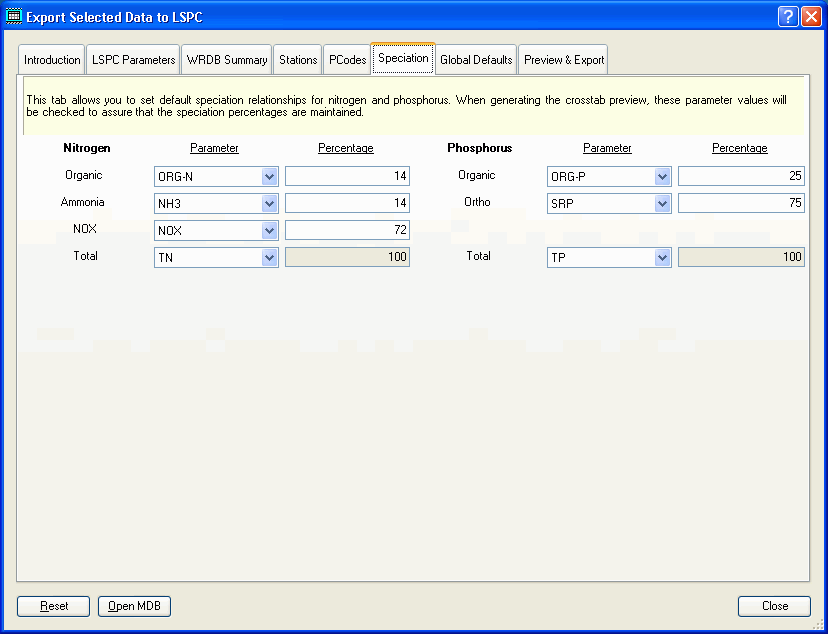The width and height of the screenshot is (828, 634).
Task: Click the Open MDB button
Action: tap(134, 606)
